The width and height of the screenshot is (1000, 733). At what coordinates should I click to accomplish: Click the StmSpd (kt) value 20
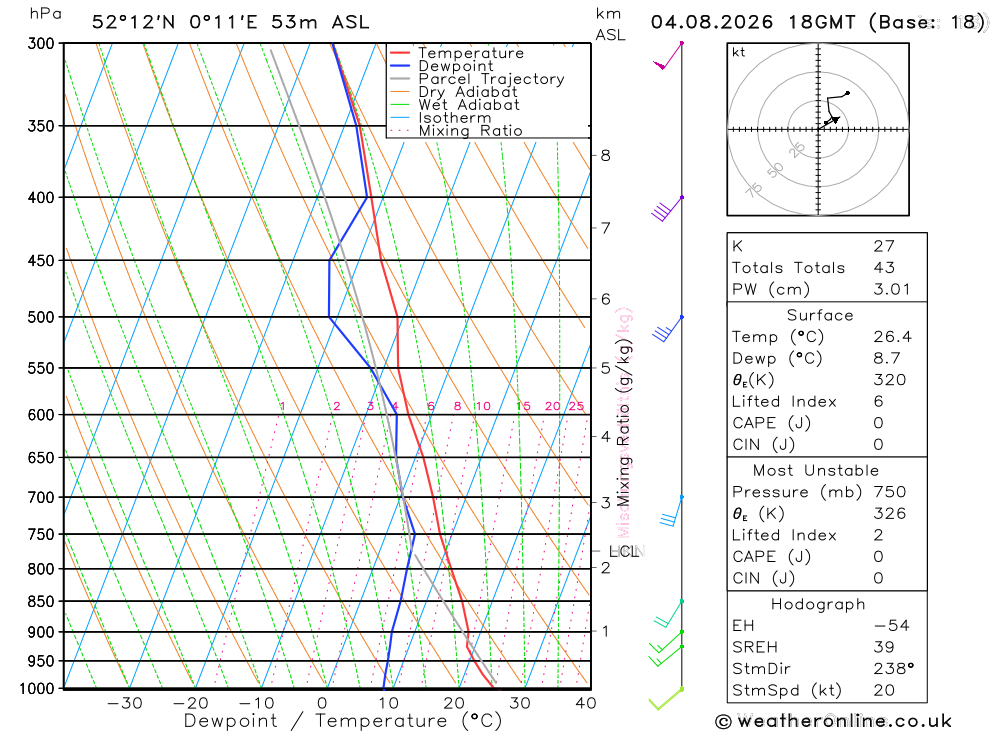tap(885, 691)
